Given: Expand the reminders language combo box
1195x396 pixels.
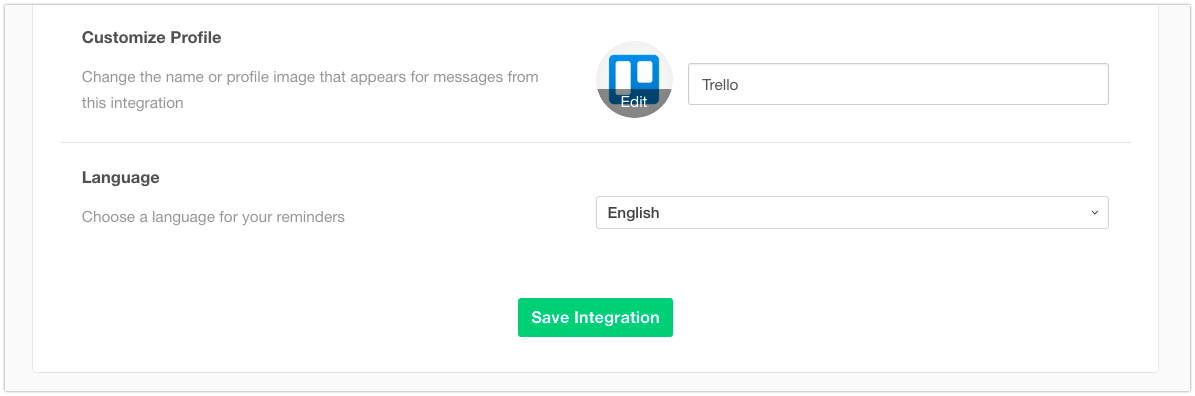Looking at the screenshot, I should coord(852,212).
